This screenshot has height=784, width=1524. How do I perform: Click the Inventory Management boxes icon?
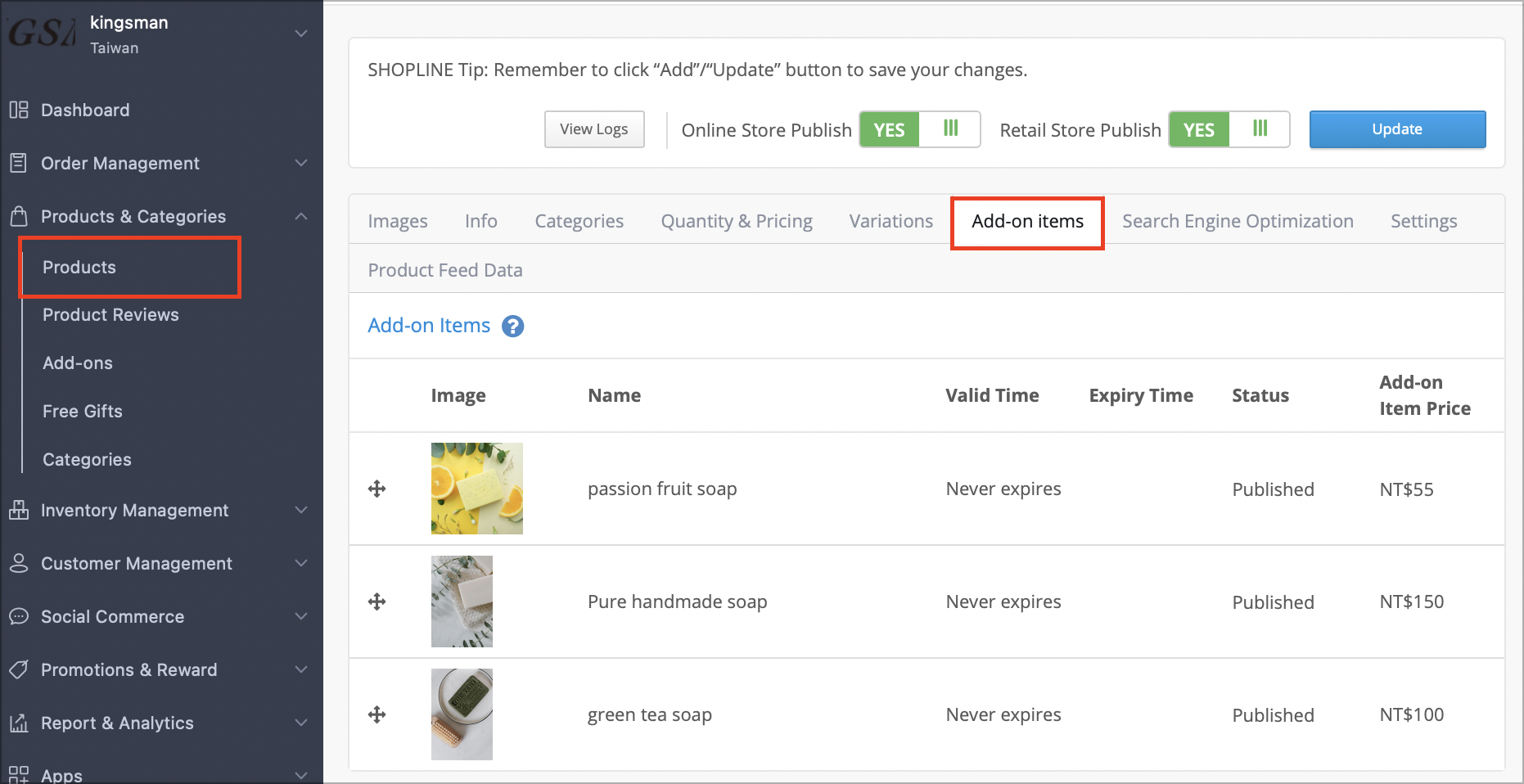(x=19, y=510)
